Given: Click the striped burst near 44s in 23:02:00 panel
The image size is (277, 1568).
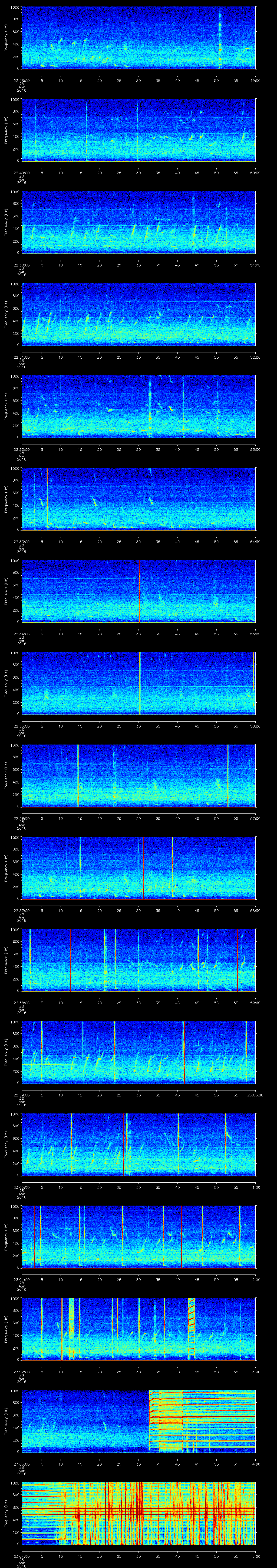Looking at the screenshot, I should point(192,1328).
